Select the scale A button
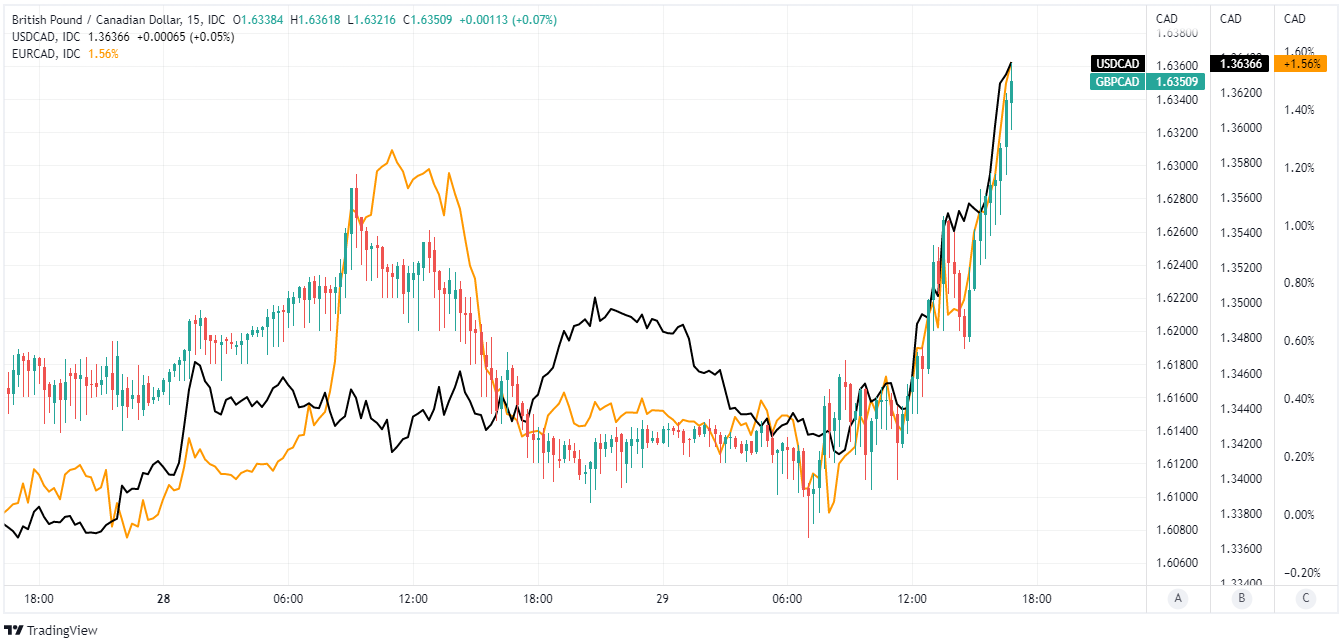Image resolution: width=1341 pixels, height=643 pixels. (x=1177, y=599)
